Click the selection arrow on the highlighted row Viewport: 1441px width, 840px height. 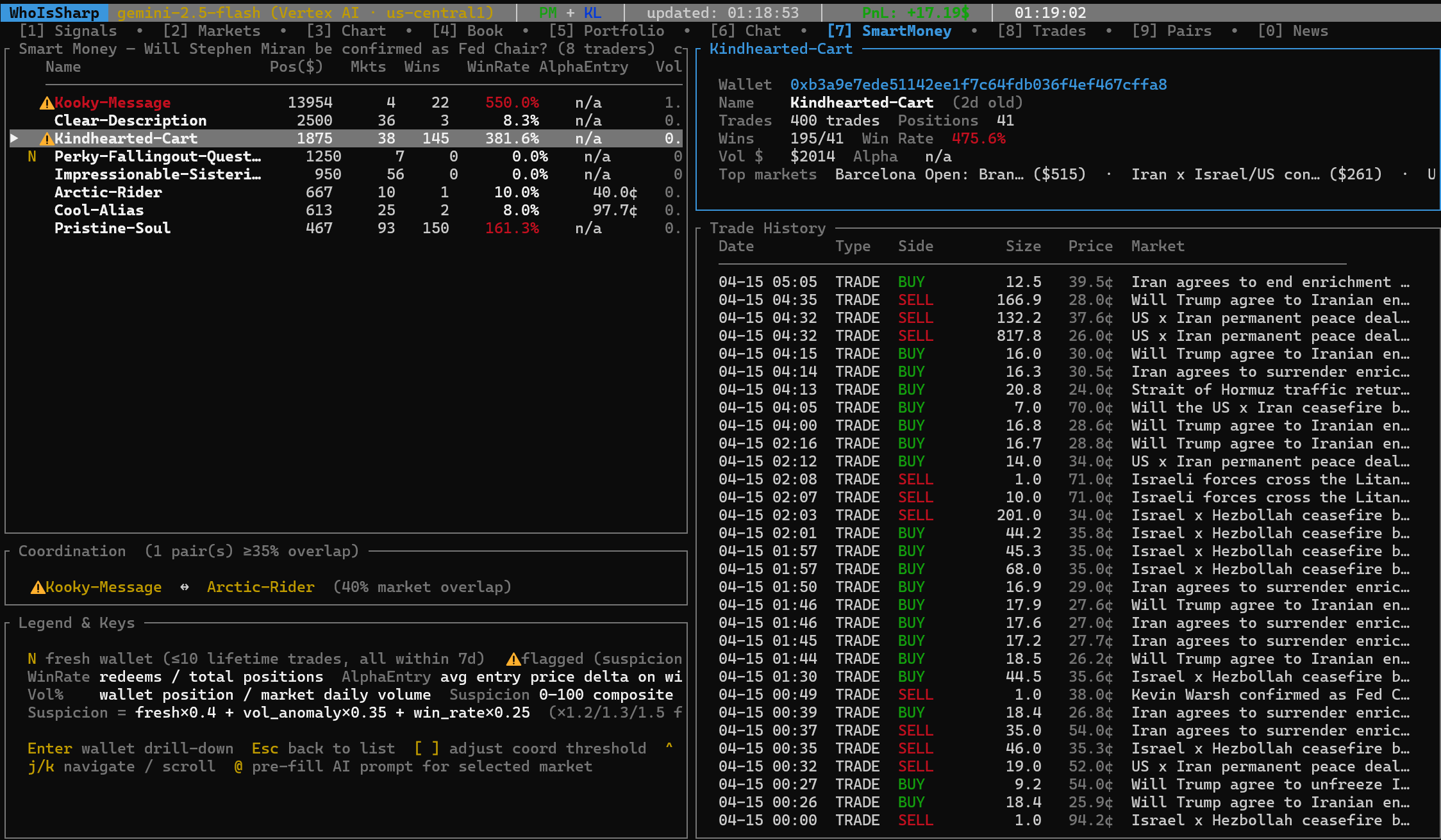tap(15, 138)
